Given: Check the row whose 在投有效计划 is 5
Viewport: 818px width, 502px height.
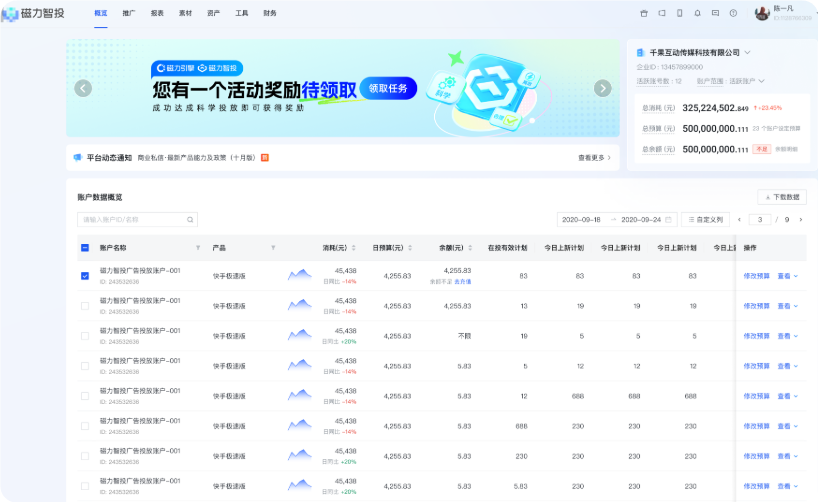Looking at the screenshot, I should [85, 366].
